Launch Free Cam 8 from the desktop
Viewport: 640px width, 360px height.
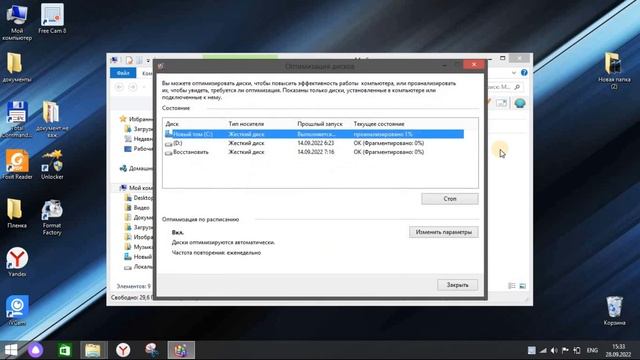pyautogui.click(x=52, y=18)
